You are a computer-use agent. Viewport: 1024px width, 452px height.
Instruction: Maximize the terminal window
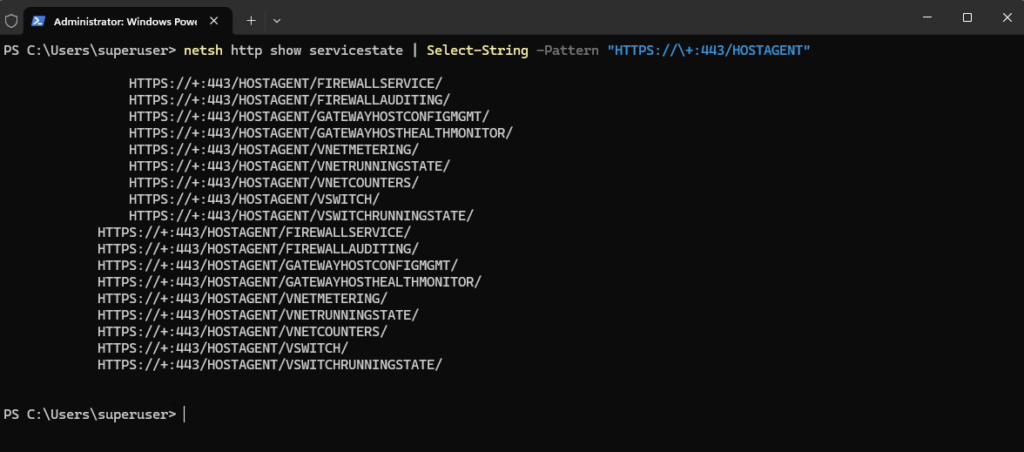click(967, 18)
